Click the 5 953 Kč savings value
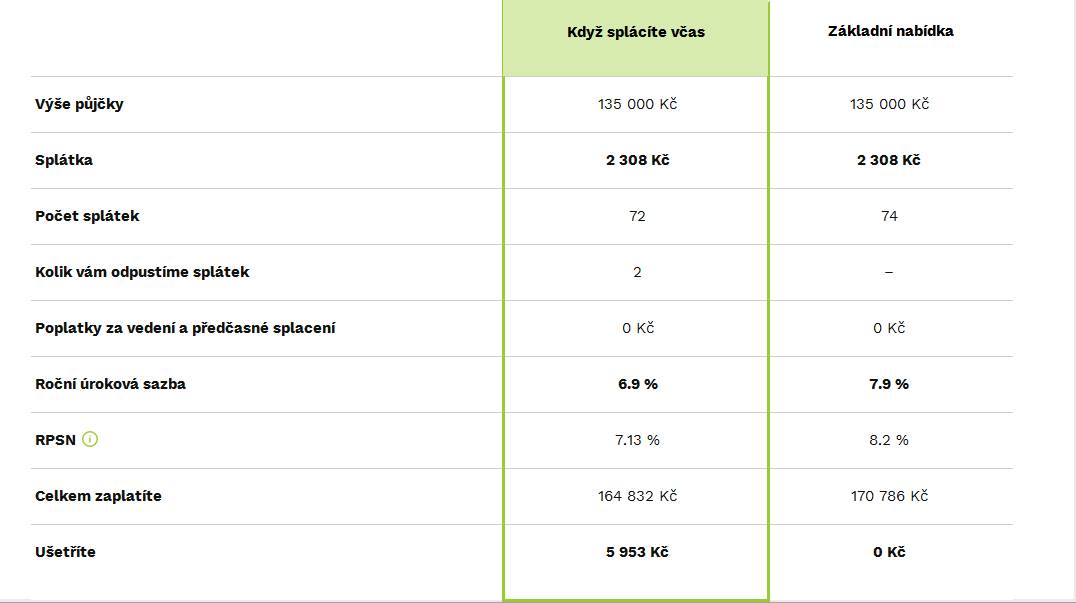 pyautogui.click(x=637, y=552)
